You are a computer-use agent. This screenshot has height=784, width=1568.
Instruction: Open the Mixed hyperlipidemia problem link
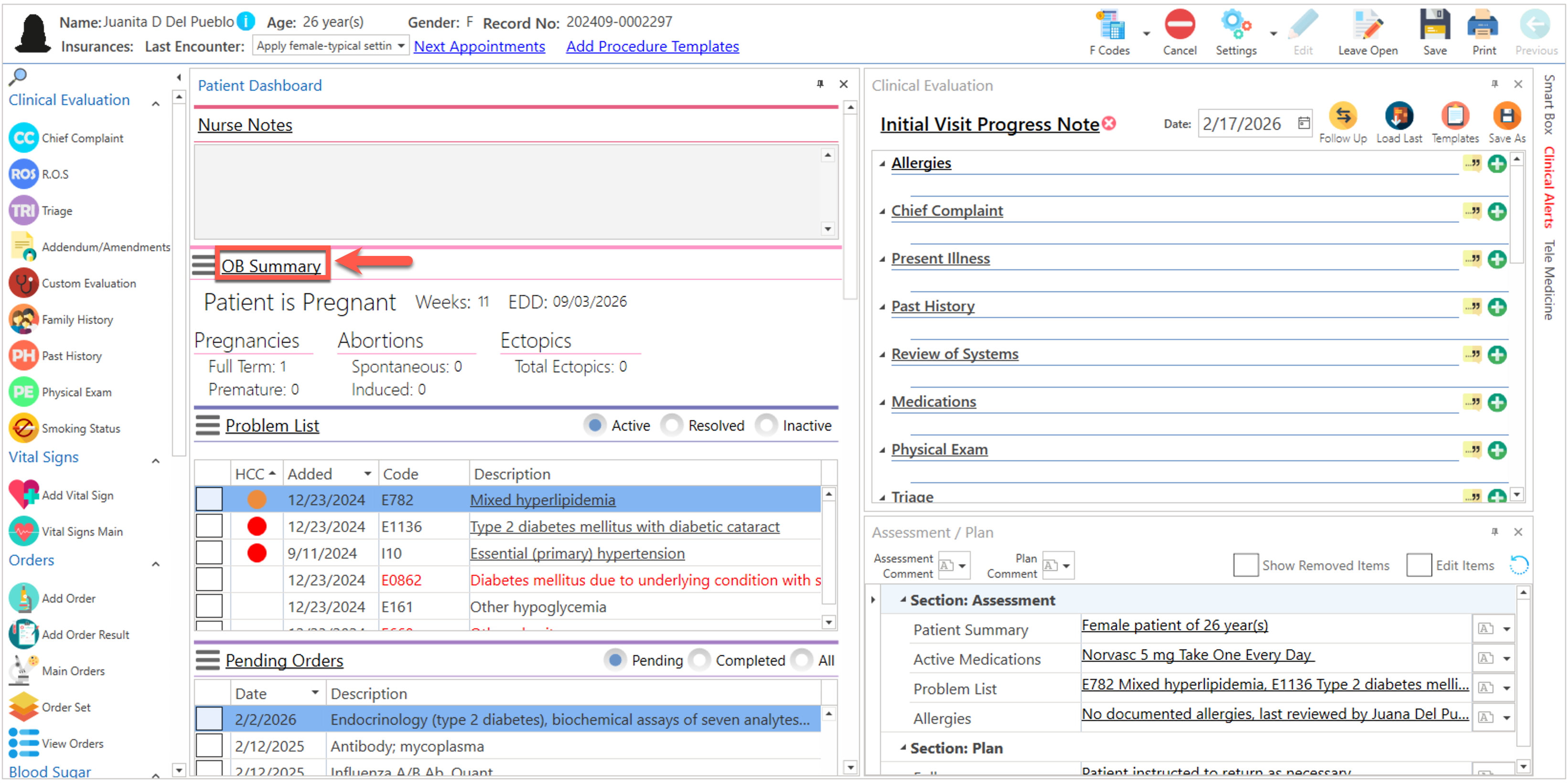pos(542,499)
